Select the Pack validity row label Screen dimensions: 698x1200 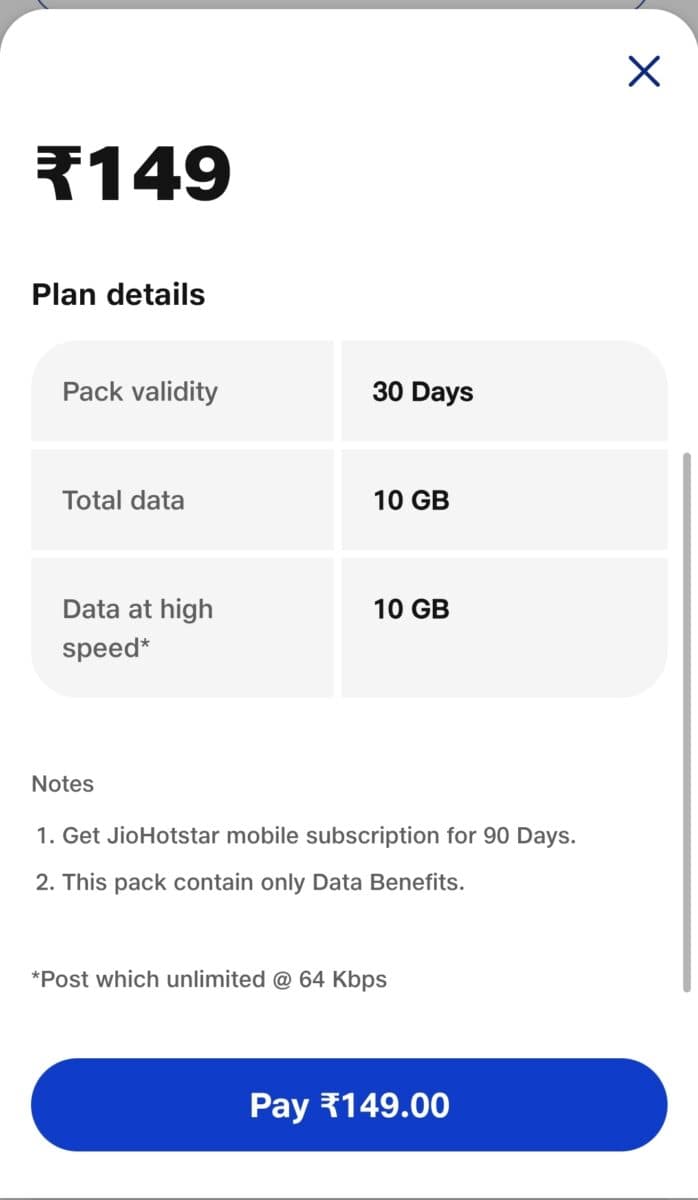[x=140, y=391]
